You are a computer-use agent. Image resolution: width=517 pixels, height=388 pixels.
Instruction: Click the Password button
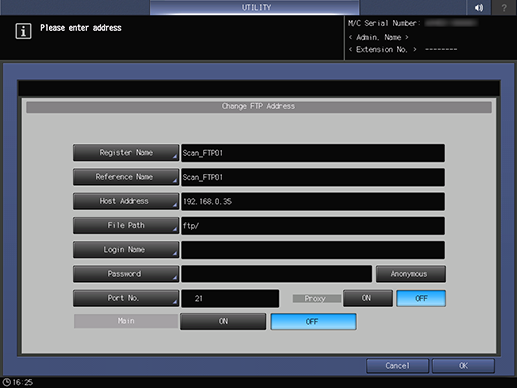coord(126,274)
